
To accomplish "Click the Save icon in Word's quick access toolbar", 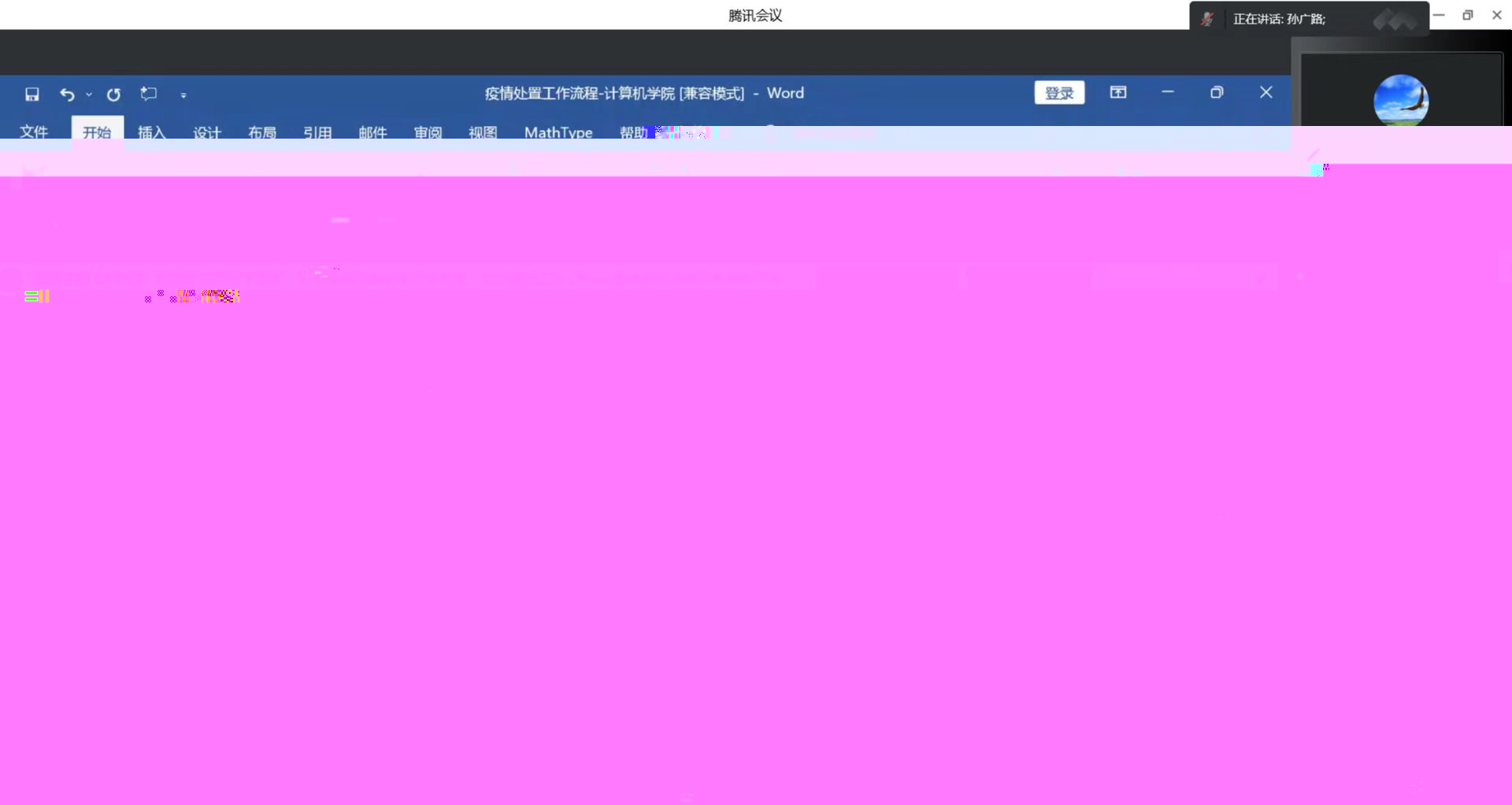I will click(x=32, y=95).
